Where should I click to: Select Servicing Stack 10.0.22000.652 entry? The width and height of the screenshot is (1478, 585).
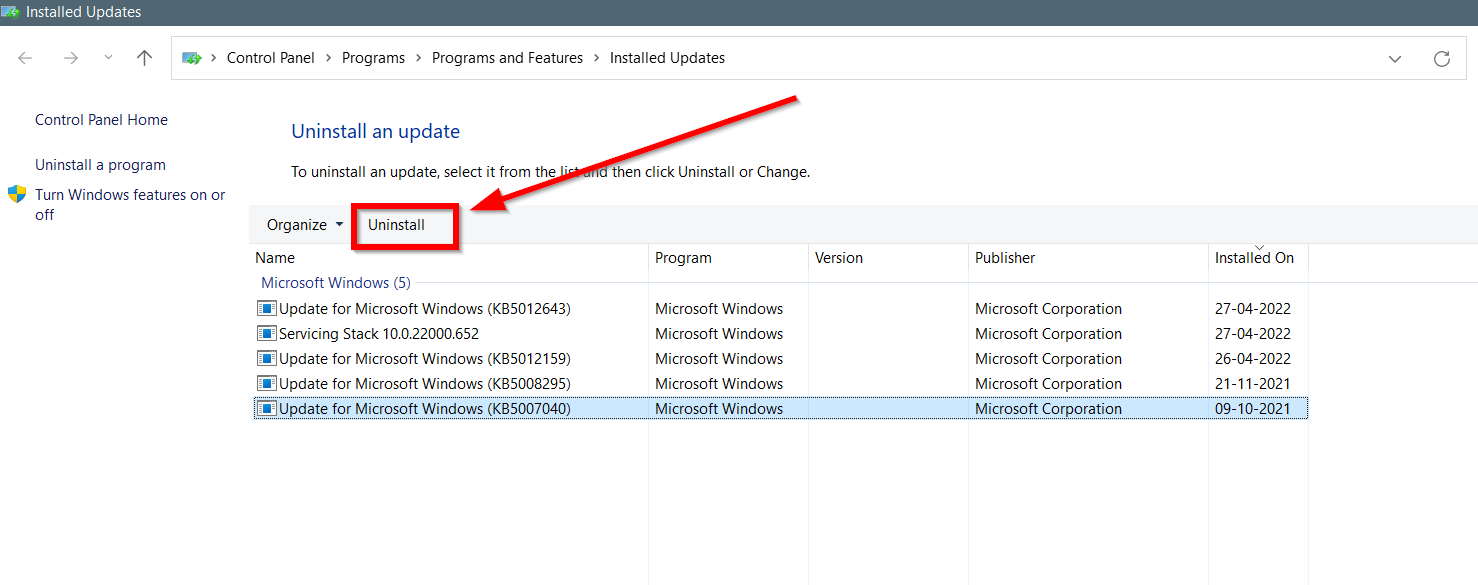tap(780, 334)
